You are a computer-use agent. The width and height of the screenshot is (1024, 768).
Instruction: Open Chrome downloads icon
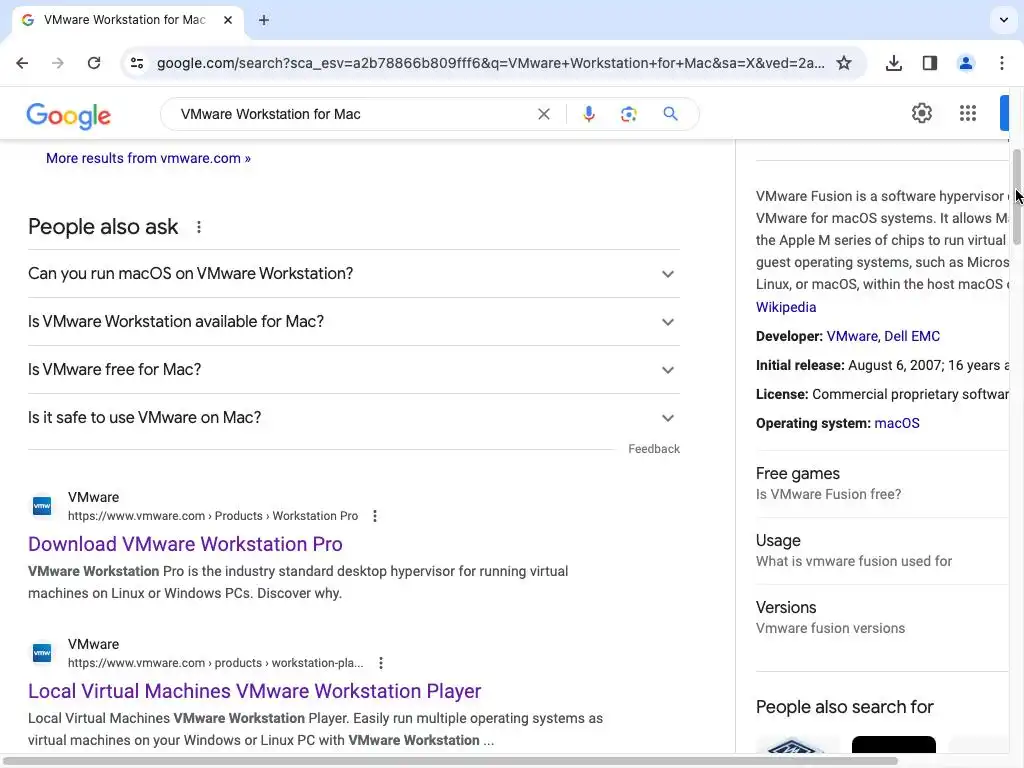(x=893, y=63)
